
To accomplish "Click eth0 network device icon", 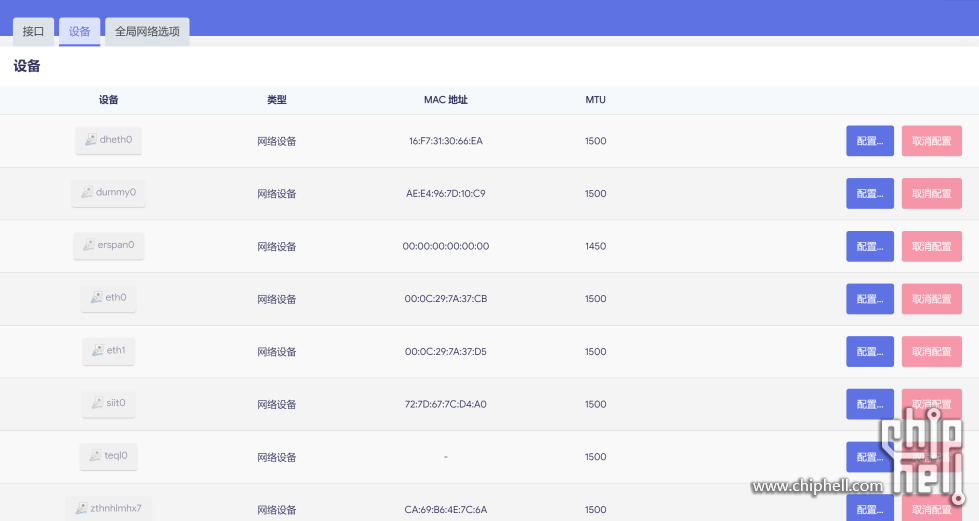I will click(96, 297).
